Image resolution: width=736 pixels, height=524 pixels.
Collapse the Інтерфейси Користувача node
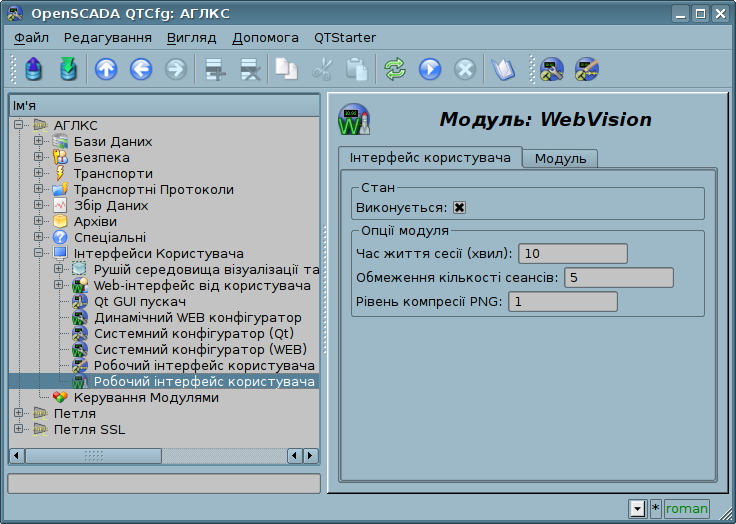[38, 253]
